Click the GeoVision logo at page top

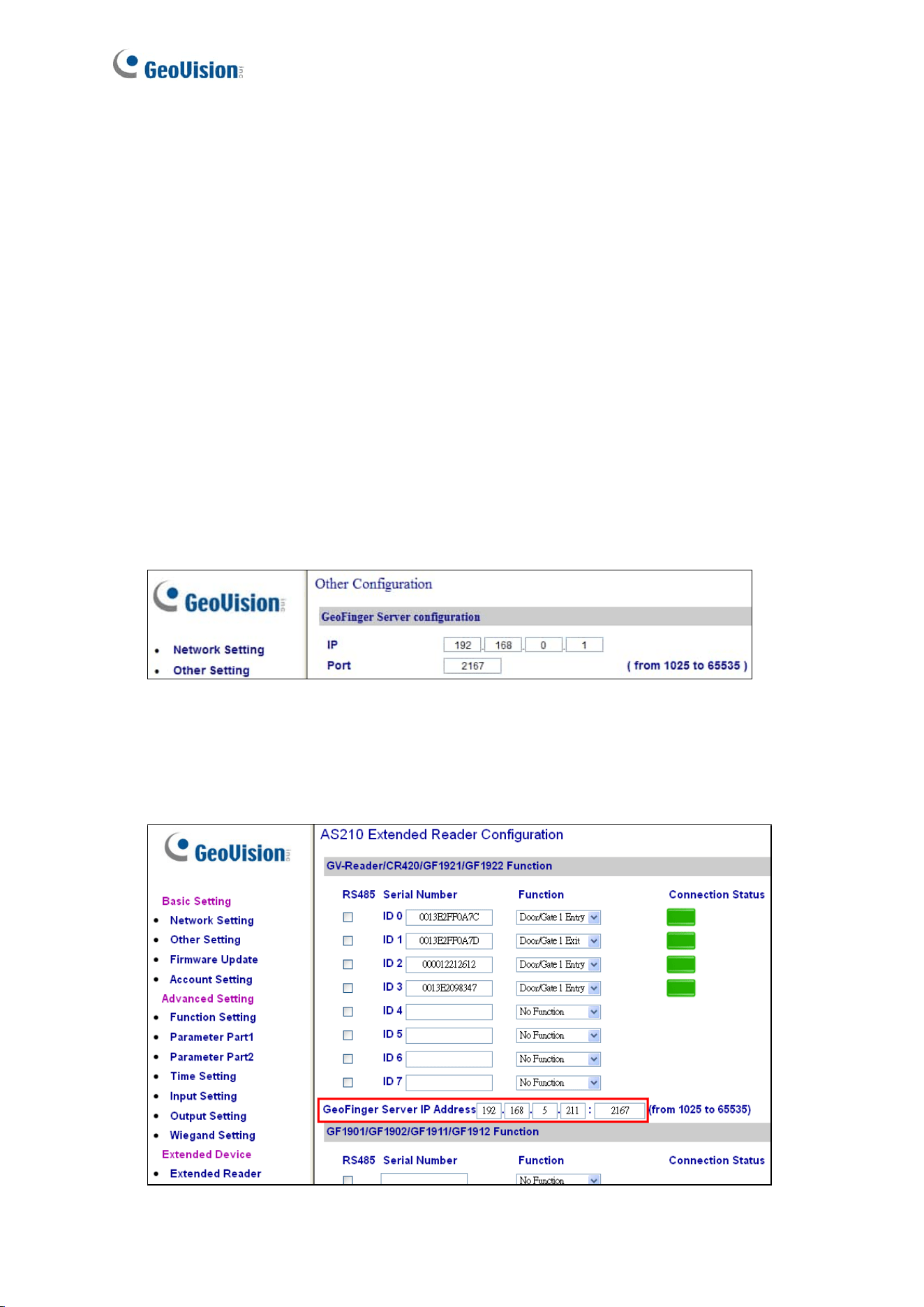179,65
